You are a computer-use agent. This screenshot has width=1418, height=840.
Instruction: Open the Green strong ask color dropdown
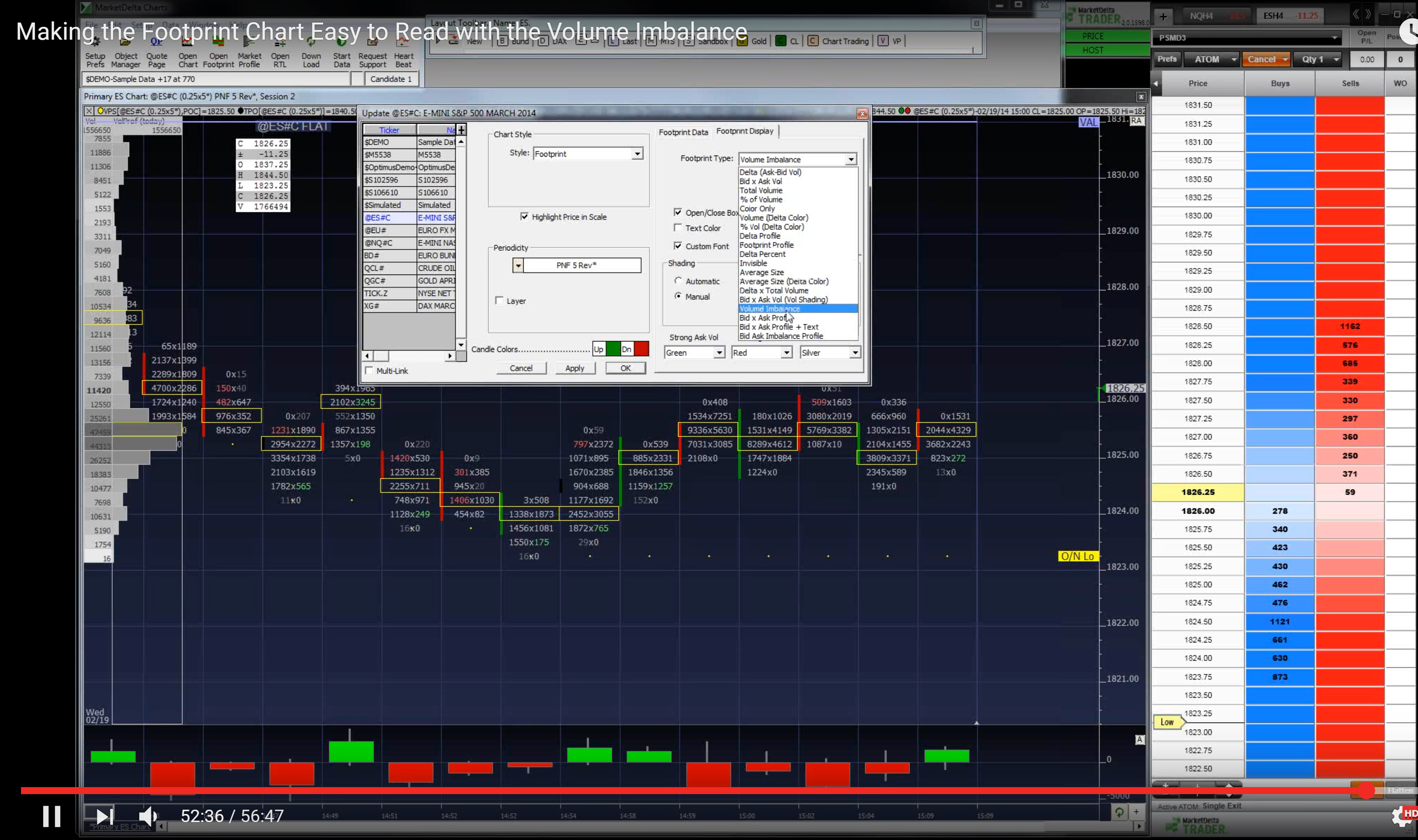719,353
